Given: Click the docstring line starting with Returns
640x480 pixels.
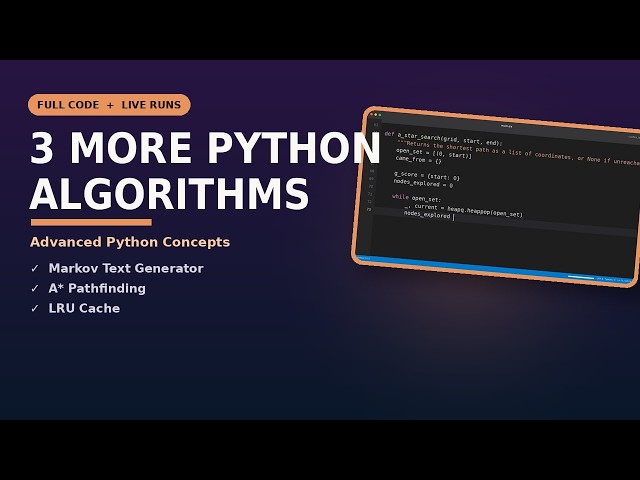Looking at the screenshot, I should tap(518, 153).
